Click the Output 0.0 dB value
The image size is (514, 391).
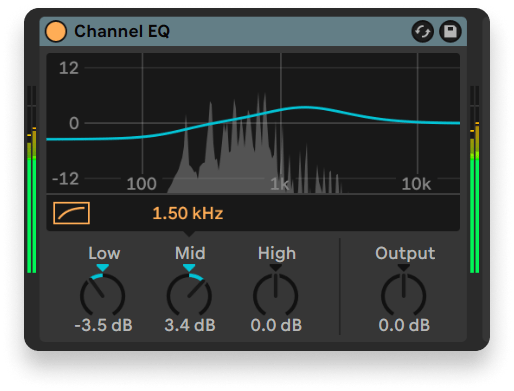(x=404, y=325)
